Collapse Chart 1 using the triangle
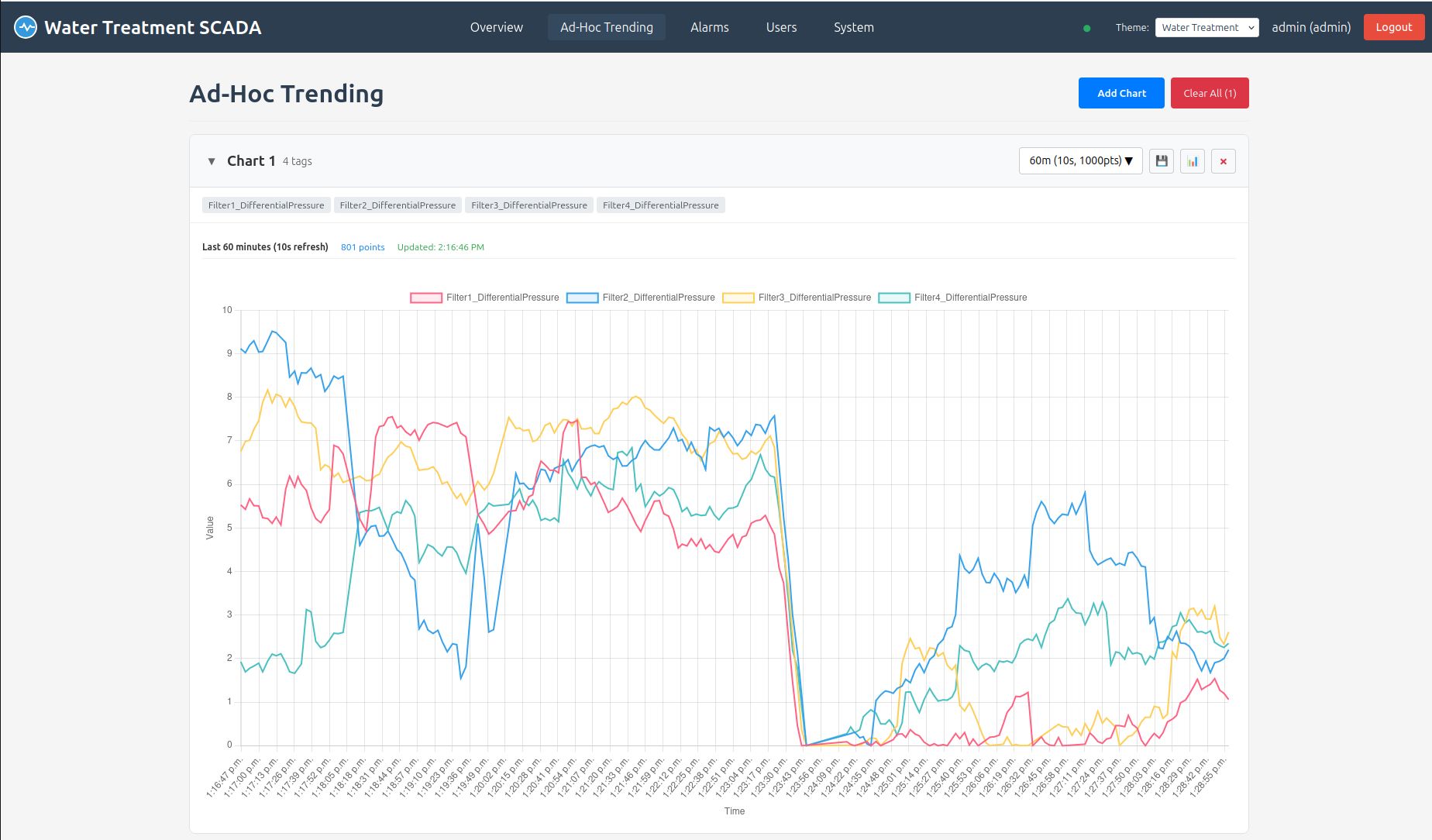The height and width of the screenshot is (840, 1432). click(x=212, y=161)
